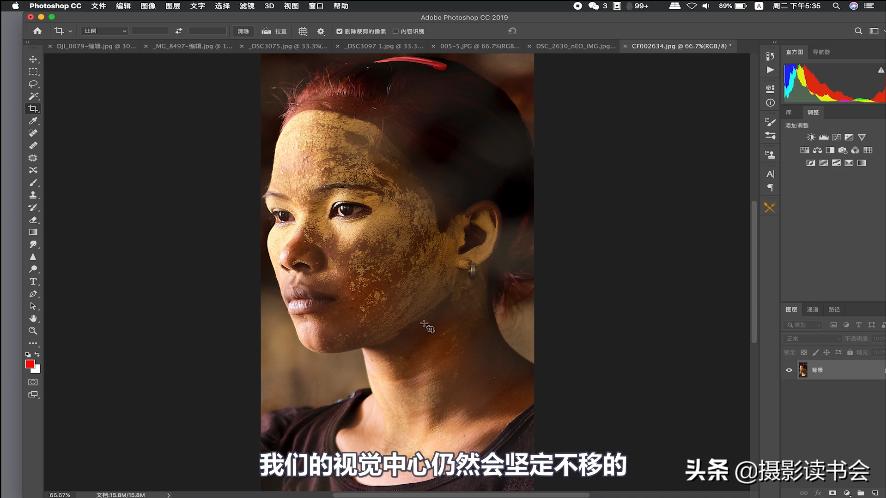Swap crop width and height arrows
Image resolution: width=886 pixels, height=498 pixels.
pos(179,31)
